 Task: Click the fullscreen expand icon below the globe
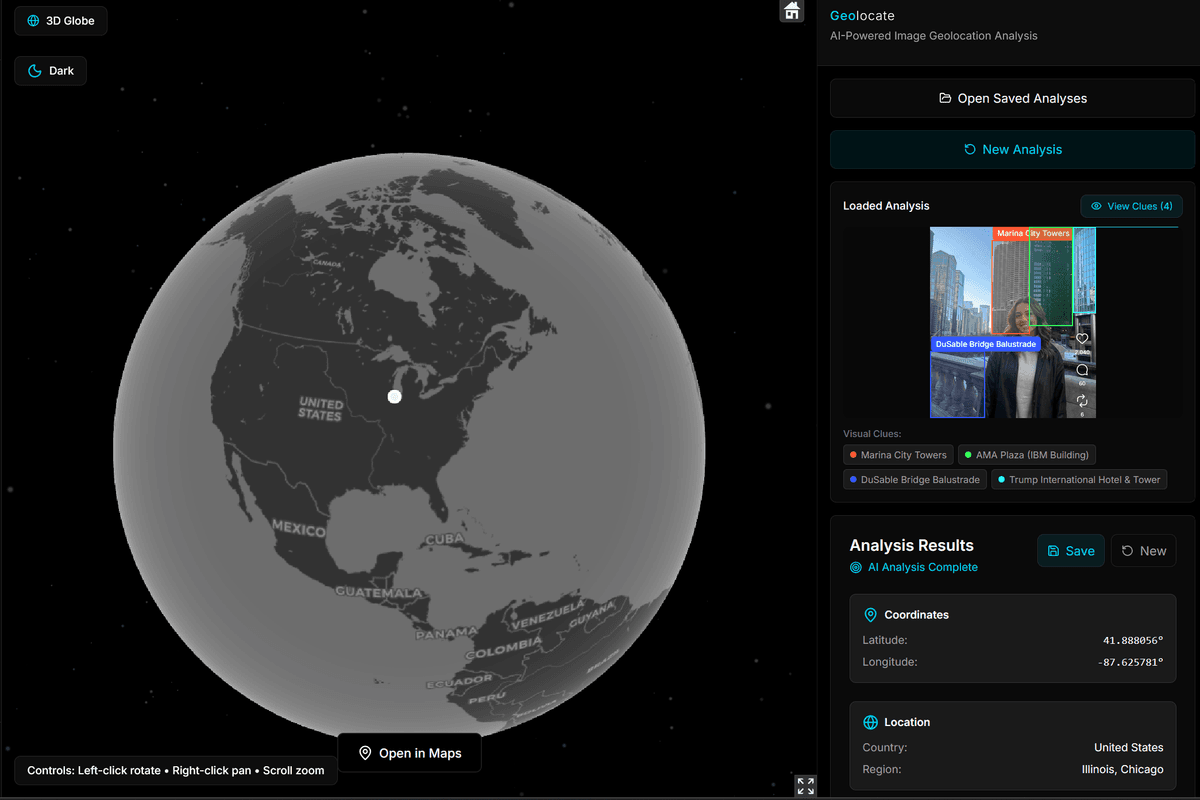pos(806,786)
